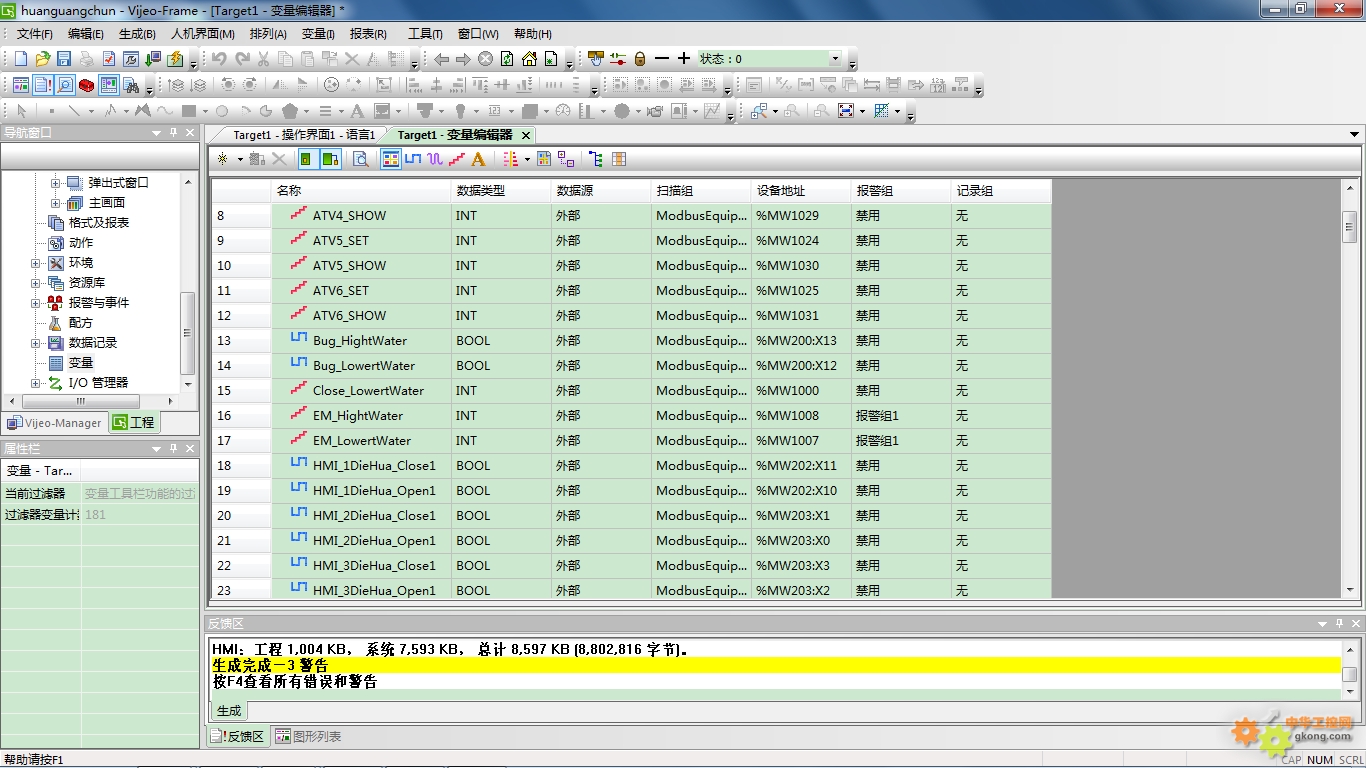Click the lightning build icon
The width and height of the screenshot is (1366, 768).
pyautogui.click(x=175, y=59)
